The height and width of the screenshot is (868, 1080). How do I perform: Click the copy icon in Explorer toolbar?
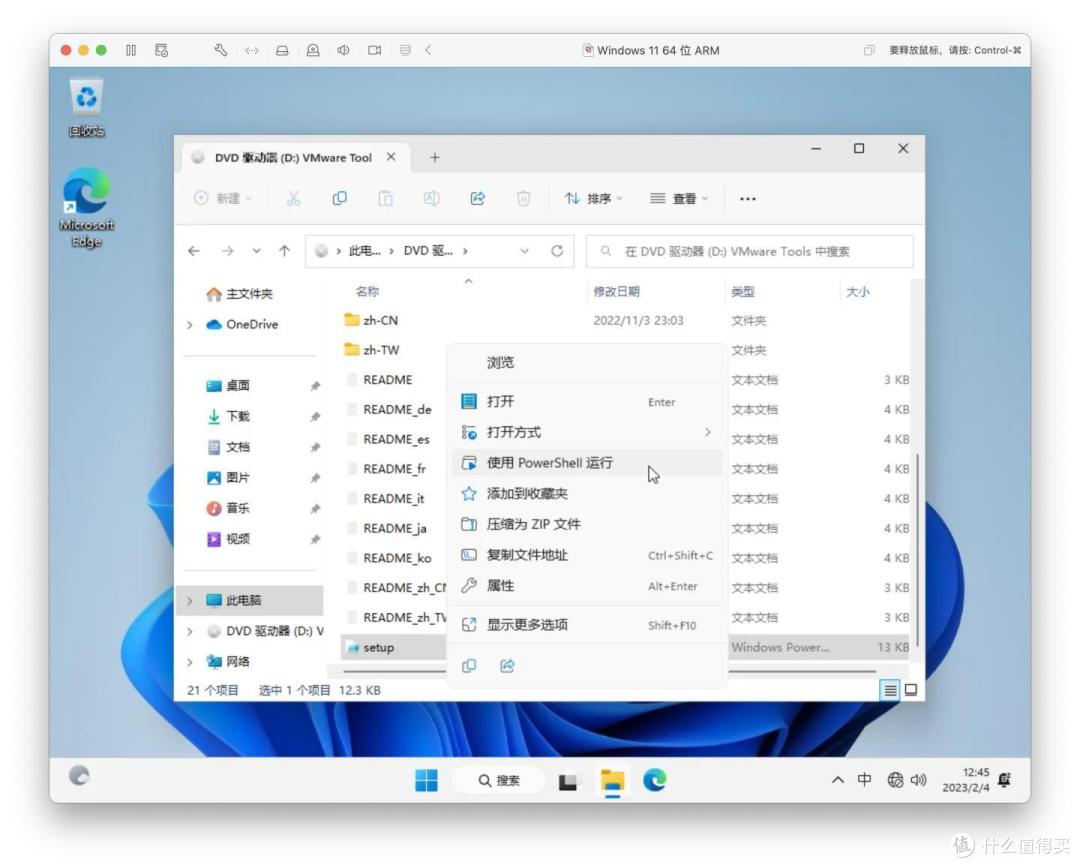point(340,198)
